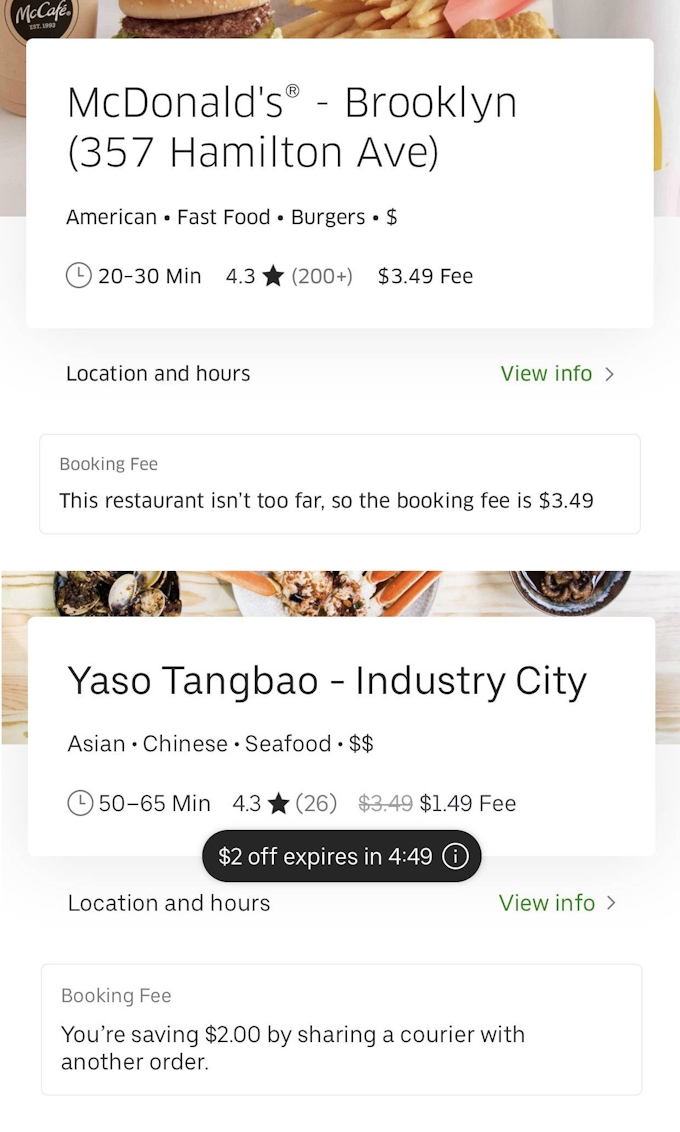Screen dimensions: 680x1132
Task: Tap the (200+) review count for McDonald's
Action: [x=322, y=277]
